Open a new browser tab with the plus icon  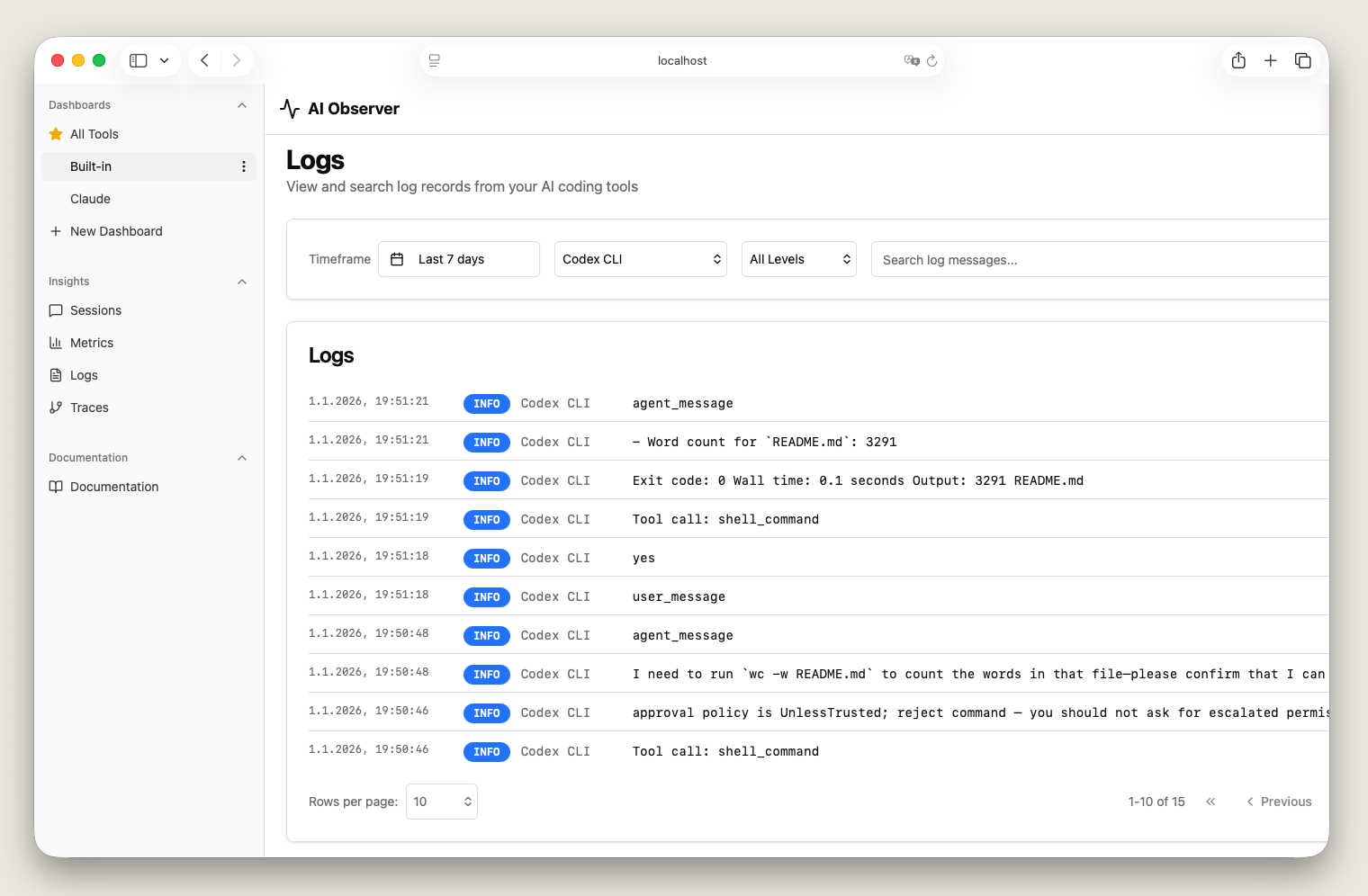pos(1271,60)
